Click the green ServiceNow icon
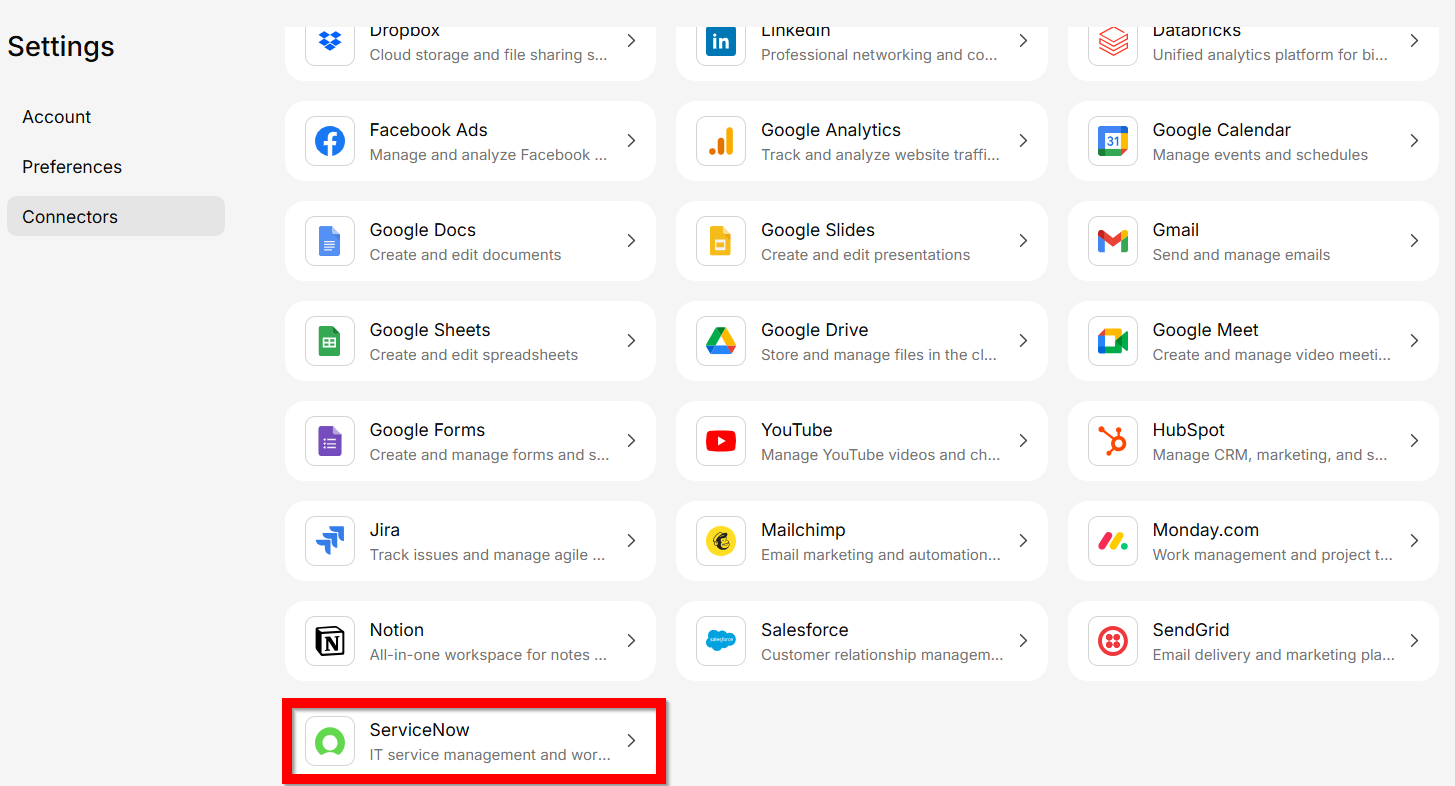The height and width of the screenshot is (786, 1455). pyautogui.click(x=330, y=741)
